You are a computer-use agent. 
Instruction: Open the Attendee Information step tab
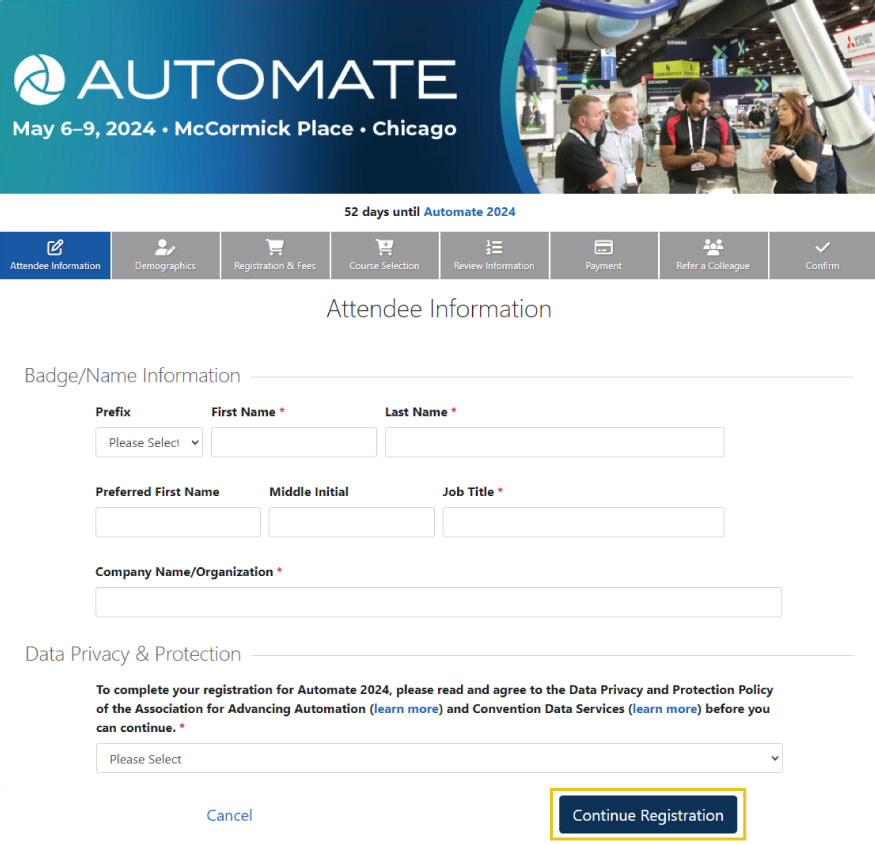(55, 256)
